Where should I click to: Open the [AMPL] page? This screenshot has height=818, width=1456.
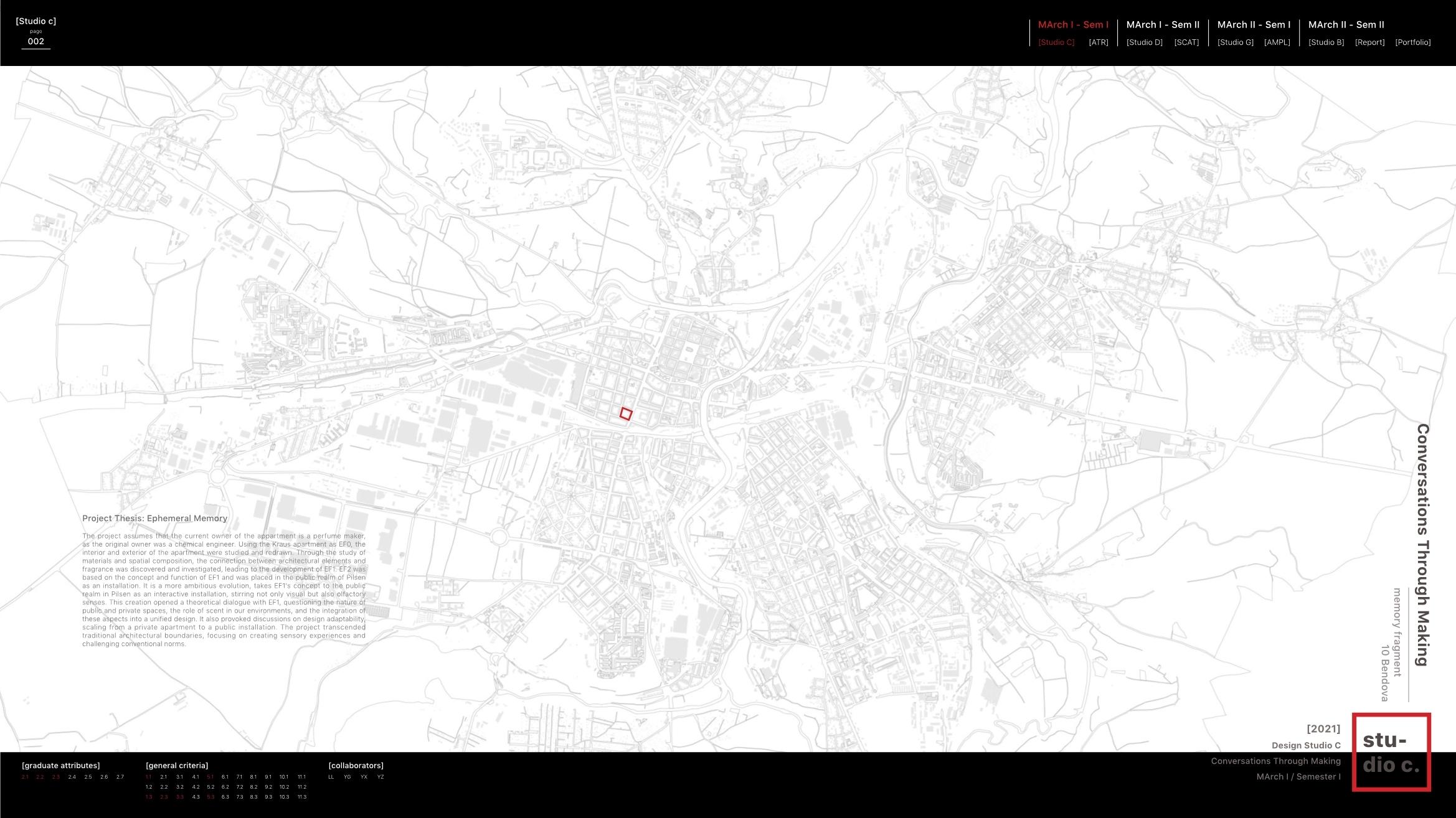pos(1277,42)
